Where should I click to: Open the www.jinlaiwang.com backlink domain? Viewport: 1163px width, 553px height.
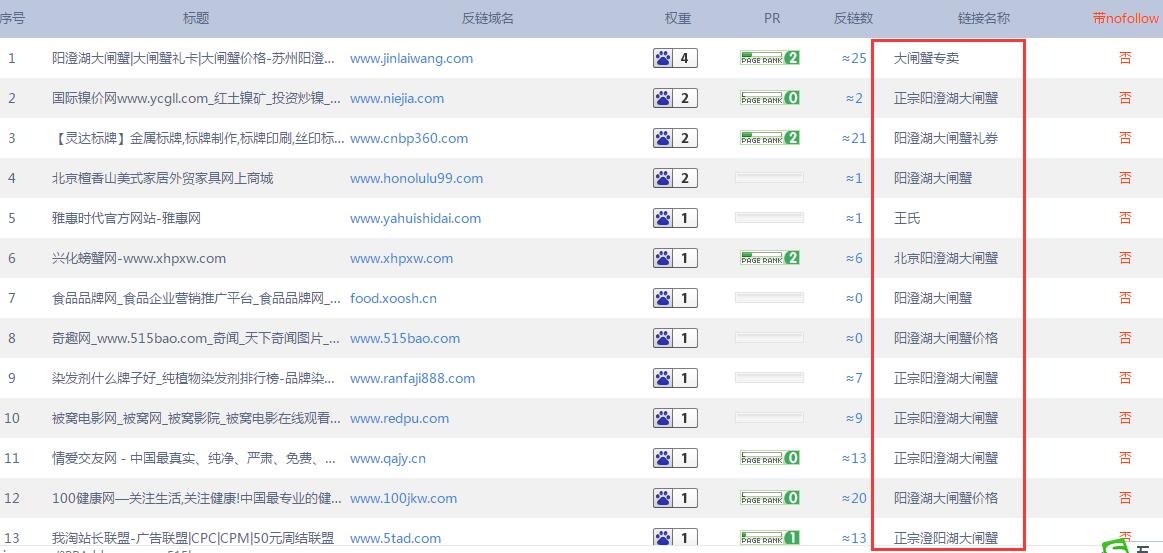[411, 58]
